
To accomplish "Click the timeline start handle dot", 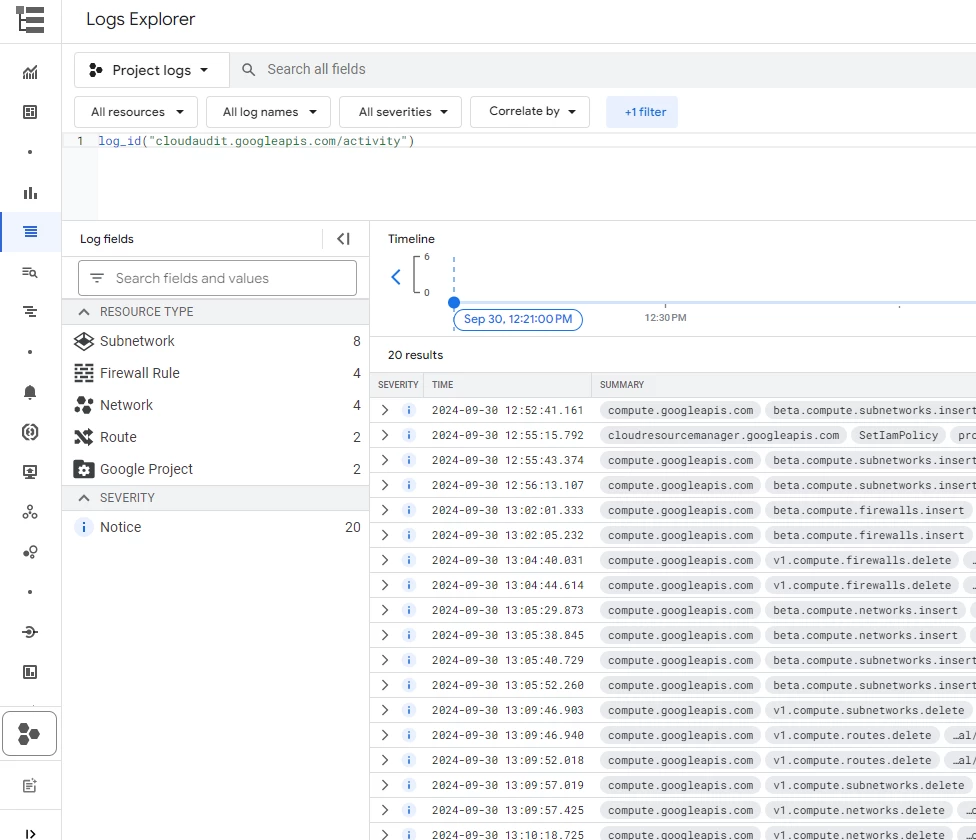I will 454,302.
